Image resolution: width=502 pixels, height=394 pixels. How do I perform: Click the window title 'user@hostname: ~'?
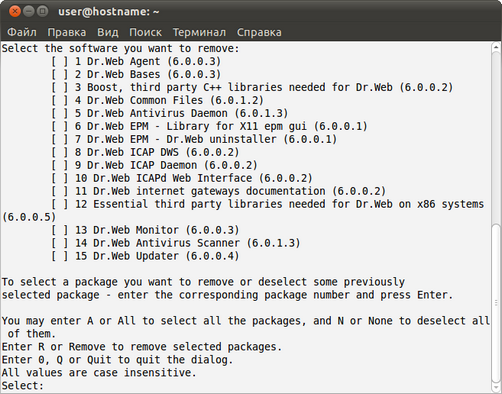click(x=109, y=12)
